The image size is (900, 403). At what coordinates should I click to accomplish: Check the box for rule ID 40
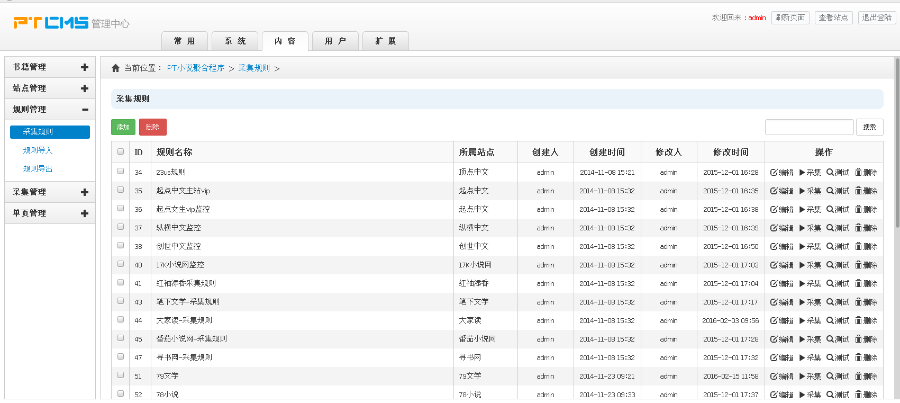(x=121, y=264)
